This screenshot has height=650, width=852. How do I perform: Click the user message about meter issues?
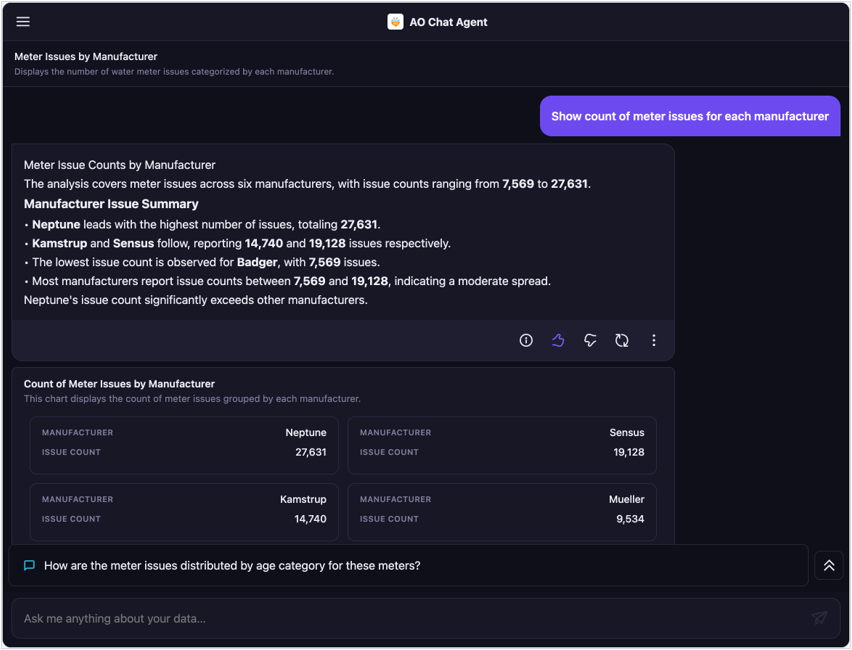690,116
